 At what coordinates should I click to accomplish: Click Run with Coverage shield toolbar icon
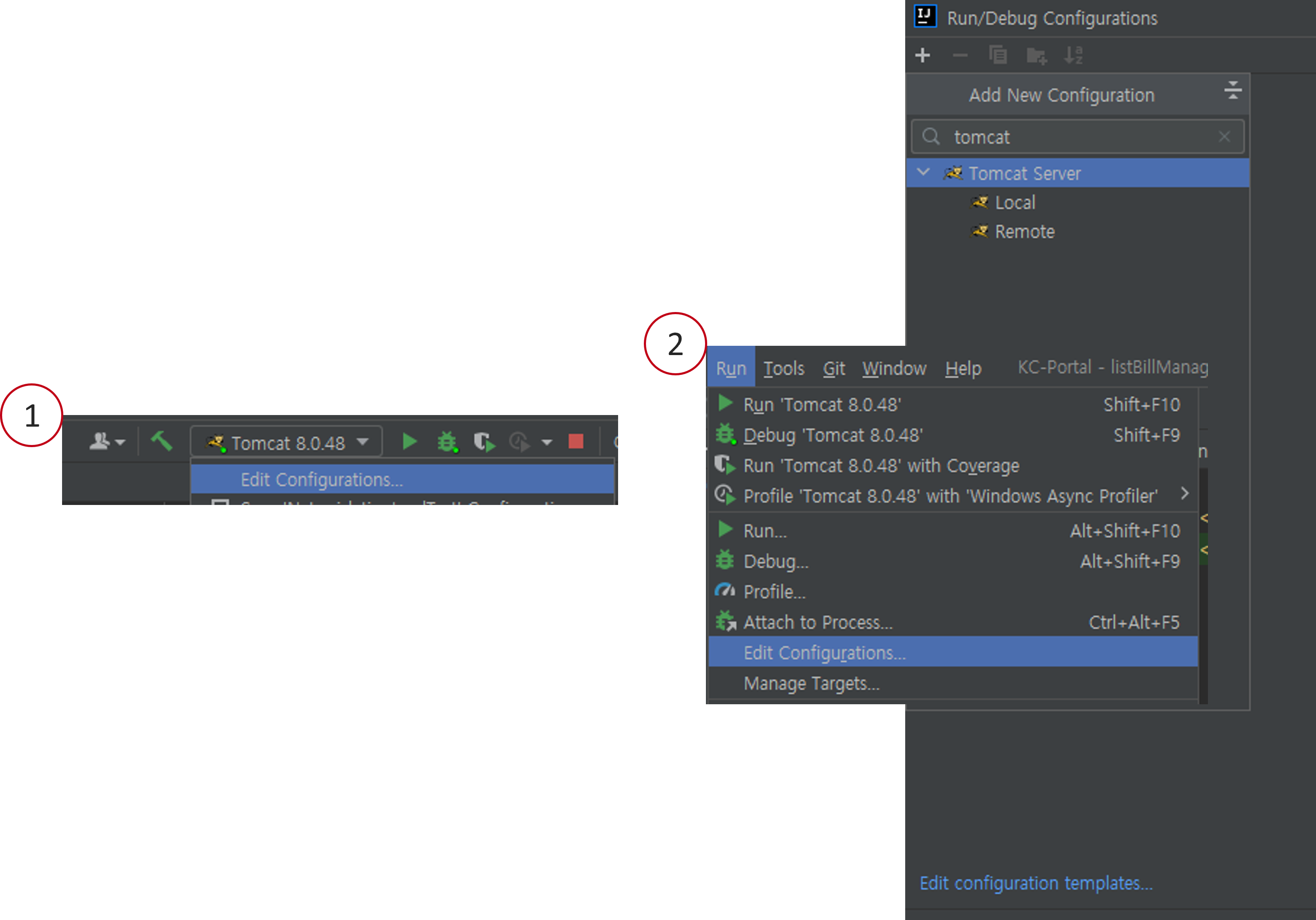tap(484, 442)
